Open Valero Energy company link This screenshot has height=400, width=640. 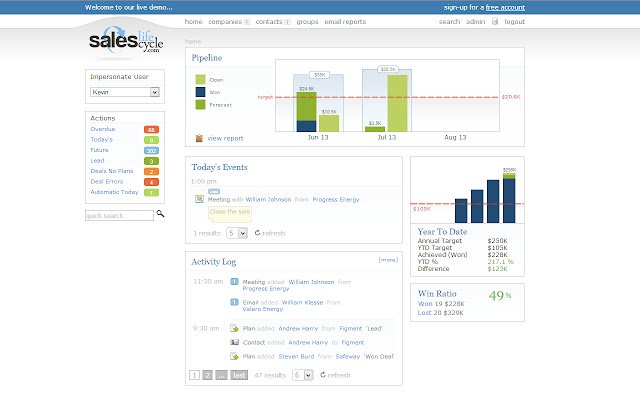pyautogui.click(x=262, y=309)
